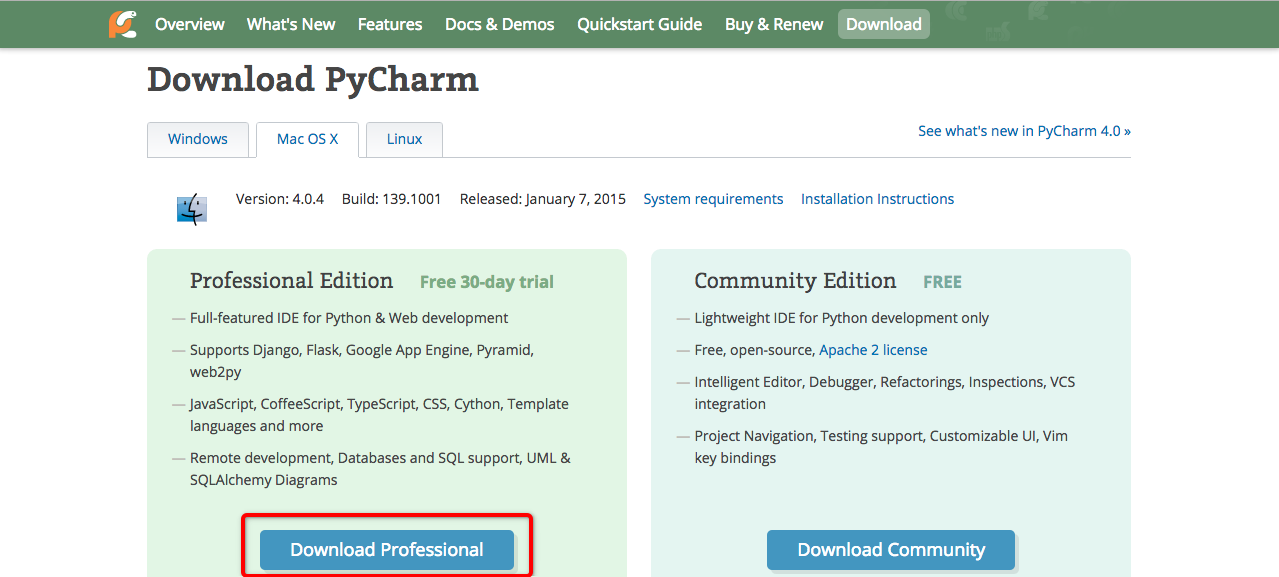1279x577 pixels.
Task: Click the Professional Edition heading
Action: pos(292,281)
